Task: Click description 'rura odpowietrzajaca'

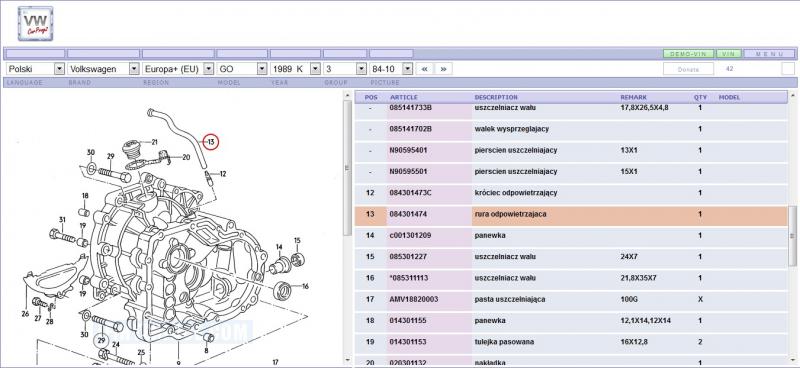Action: [x=510, y=214]
